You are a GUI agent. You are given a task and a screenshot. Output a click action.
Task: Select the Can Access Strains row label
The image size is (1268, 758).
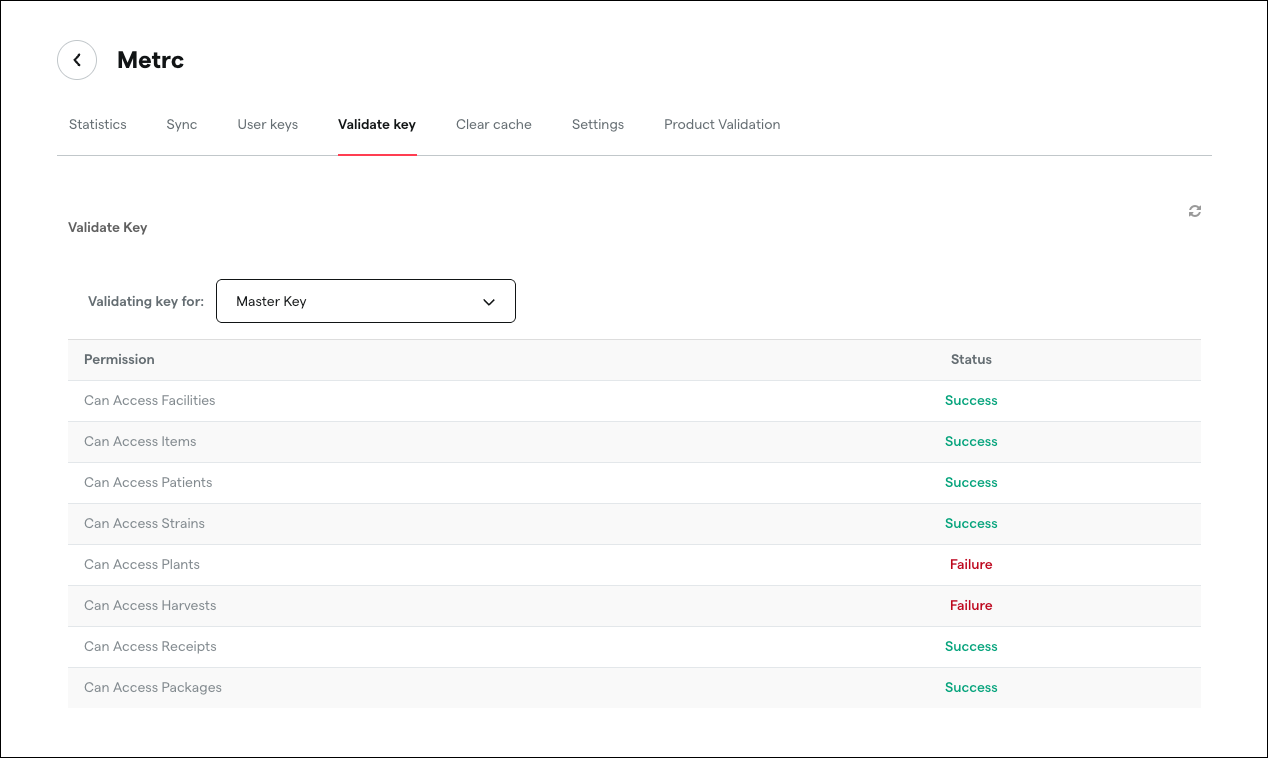144,523
